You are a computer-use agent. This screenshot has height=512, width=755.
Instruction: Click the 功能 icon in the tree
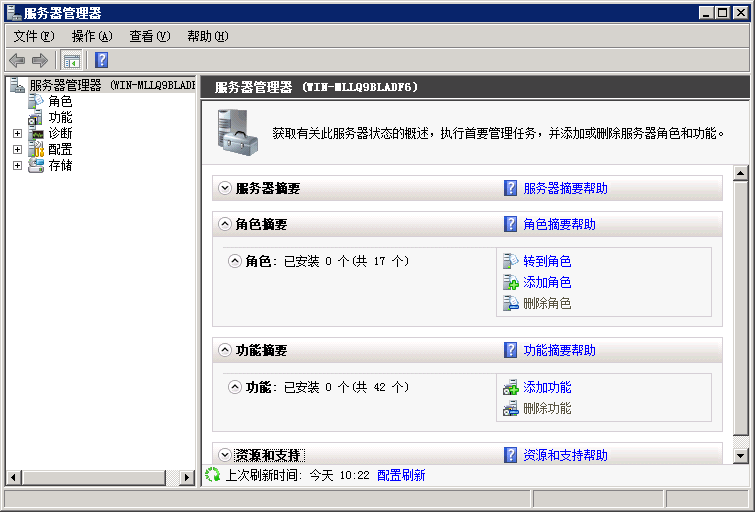(36, 118)
